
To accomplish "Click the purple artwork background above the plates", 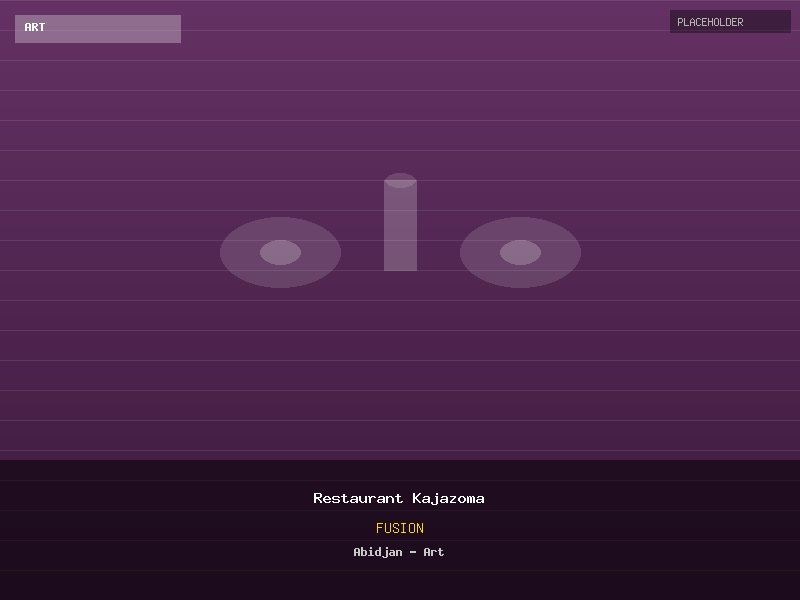I will tap(400, 110).
